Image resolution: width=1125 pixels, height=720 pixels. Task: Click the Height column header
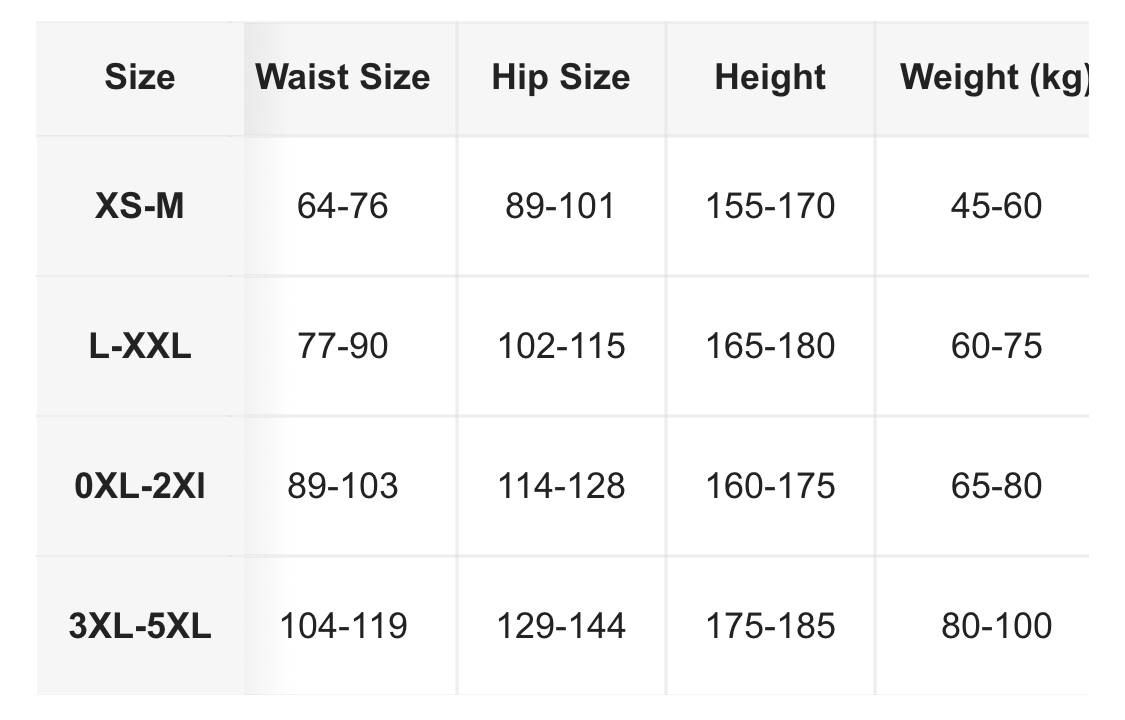770,77
